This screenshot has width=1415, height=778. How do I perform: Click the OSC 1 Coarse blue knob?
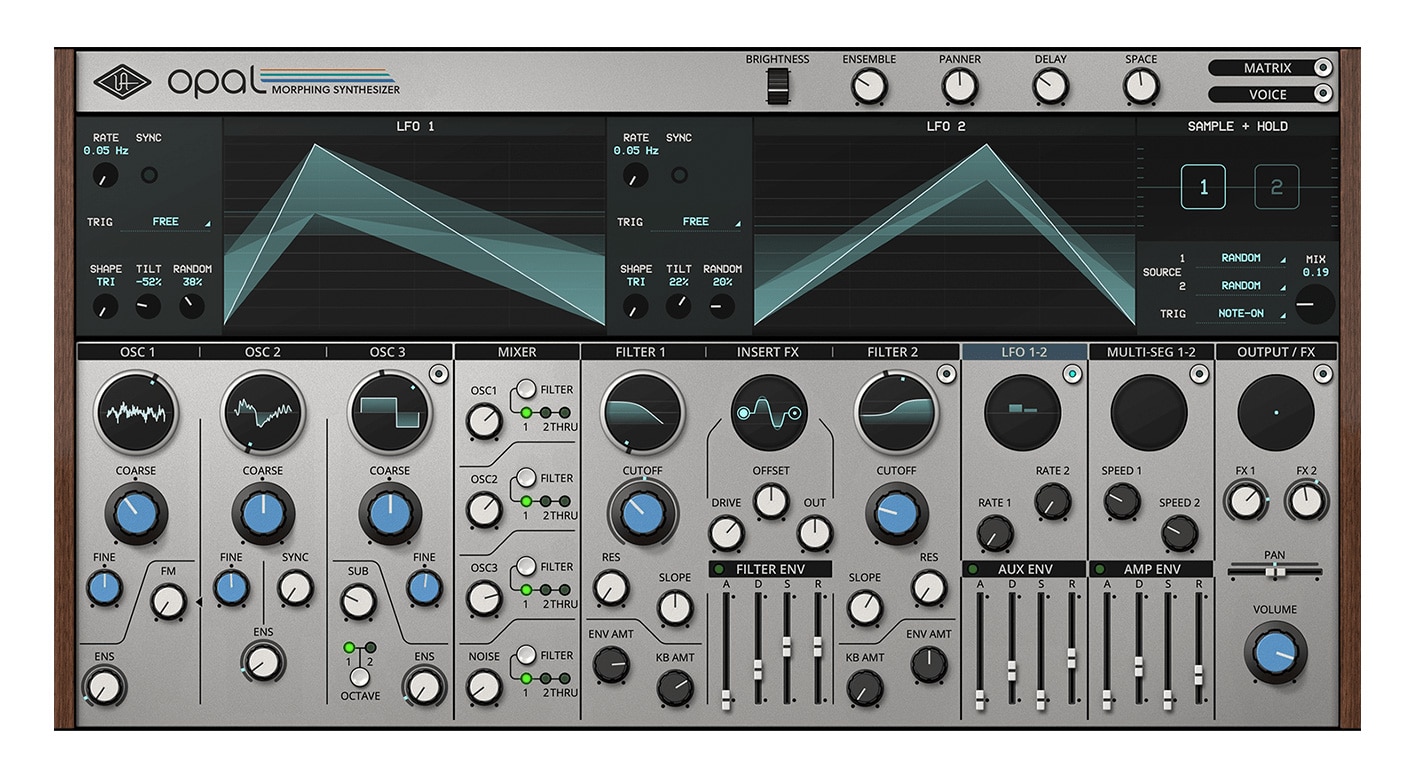pyautogui.click(x=136, y=512)
